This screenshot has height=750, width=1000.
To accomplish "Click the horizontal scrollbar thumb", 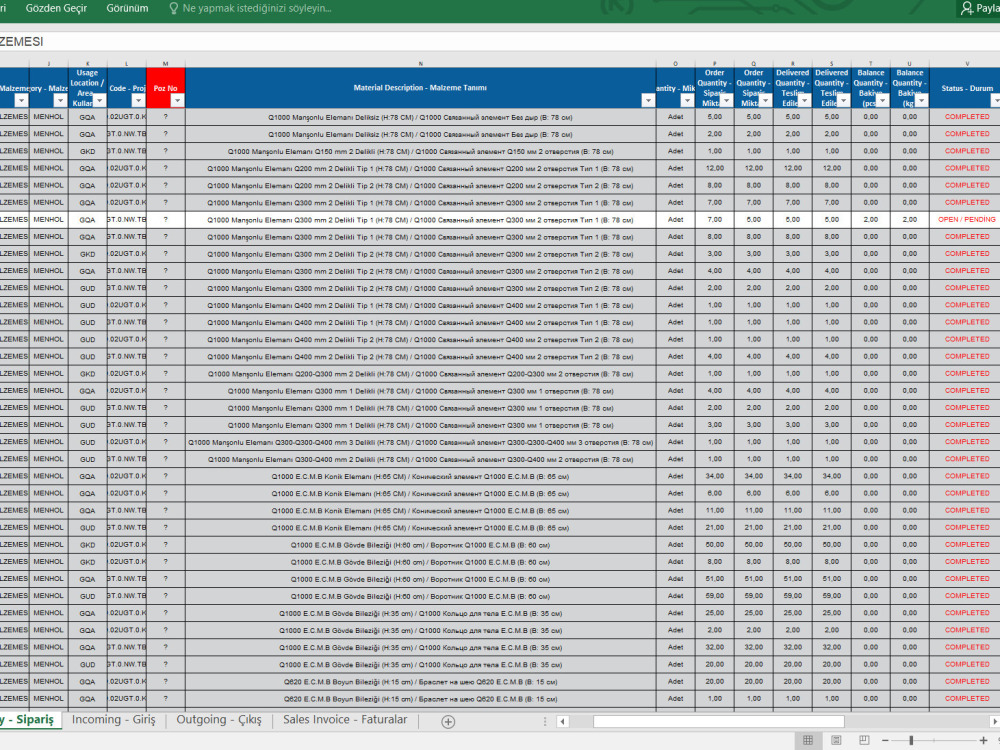I will point(719,721).
